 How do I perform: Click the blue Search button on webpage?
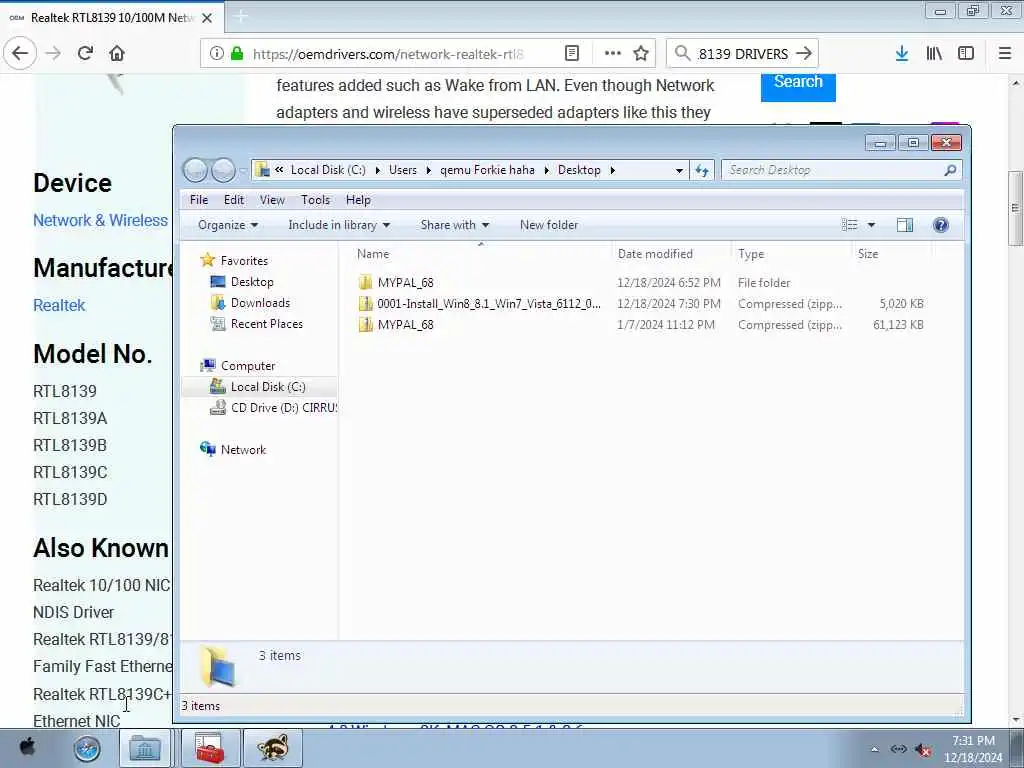click(798, 86)
